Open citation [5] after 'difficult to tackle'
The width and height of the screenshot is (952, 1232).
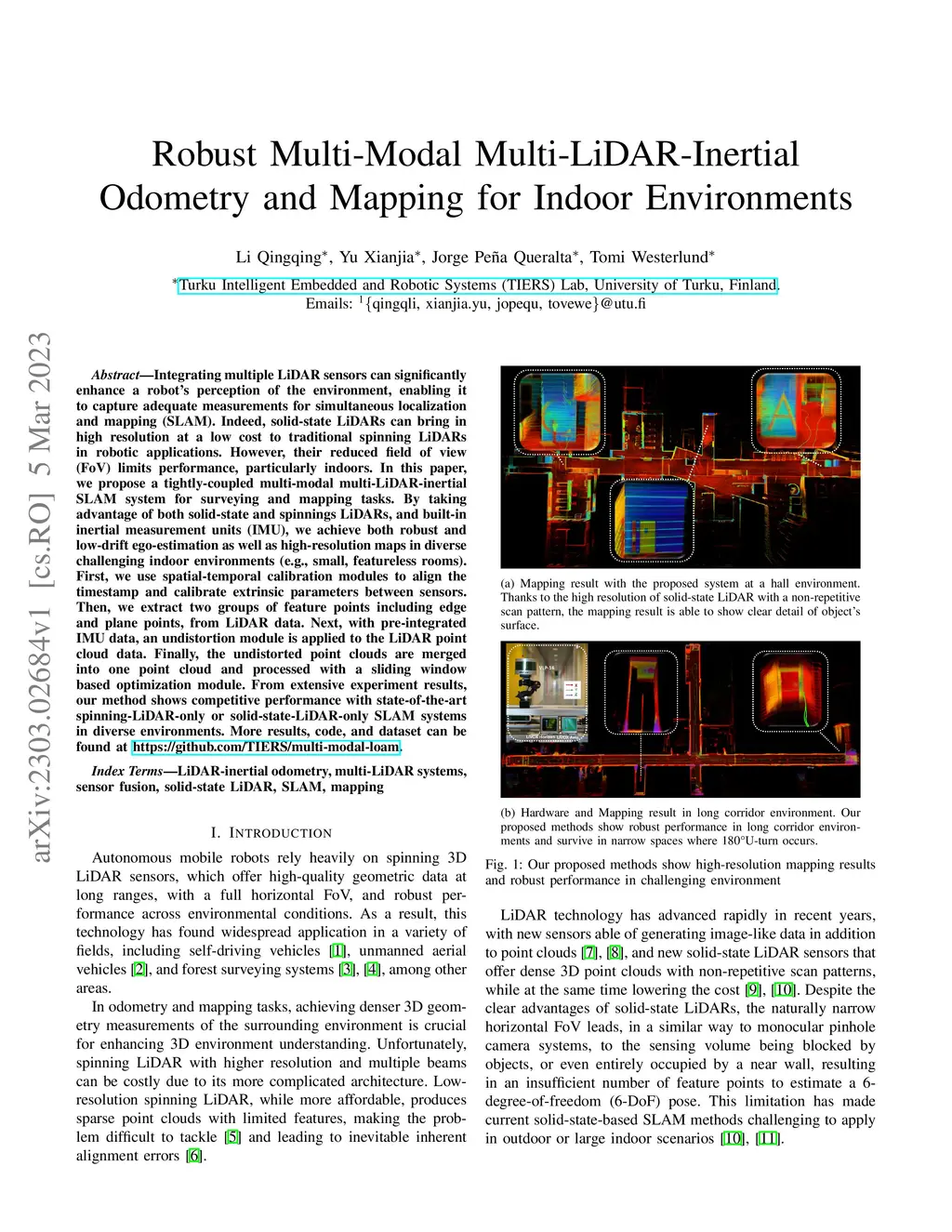tap(232, 1136)
